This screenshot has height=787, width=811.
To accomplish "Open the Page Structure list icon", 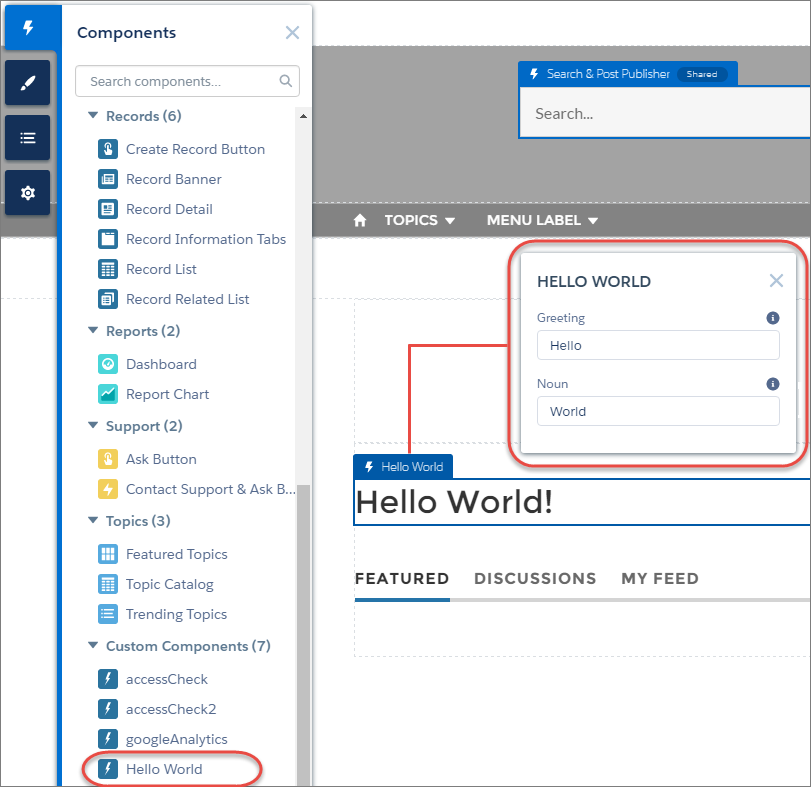I will [x=27, y=138].
